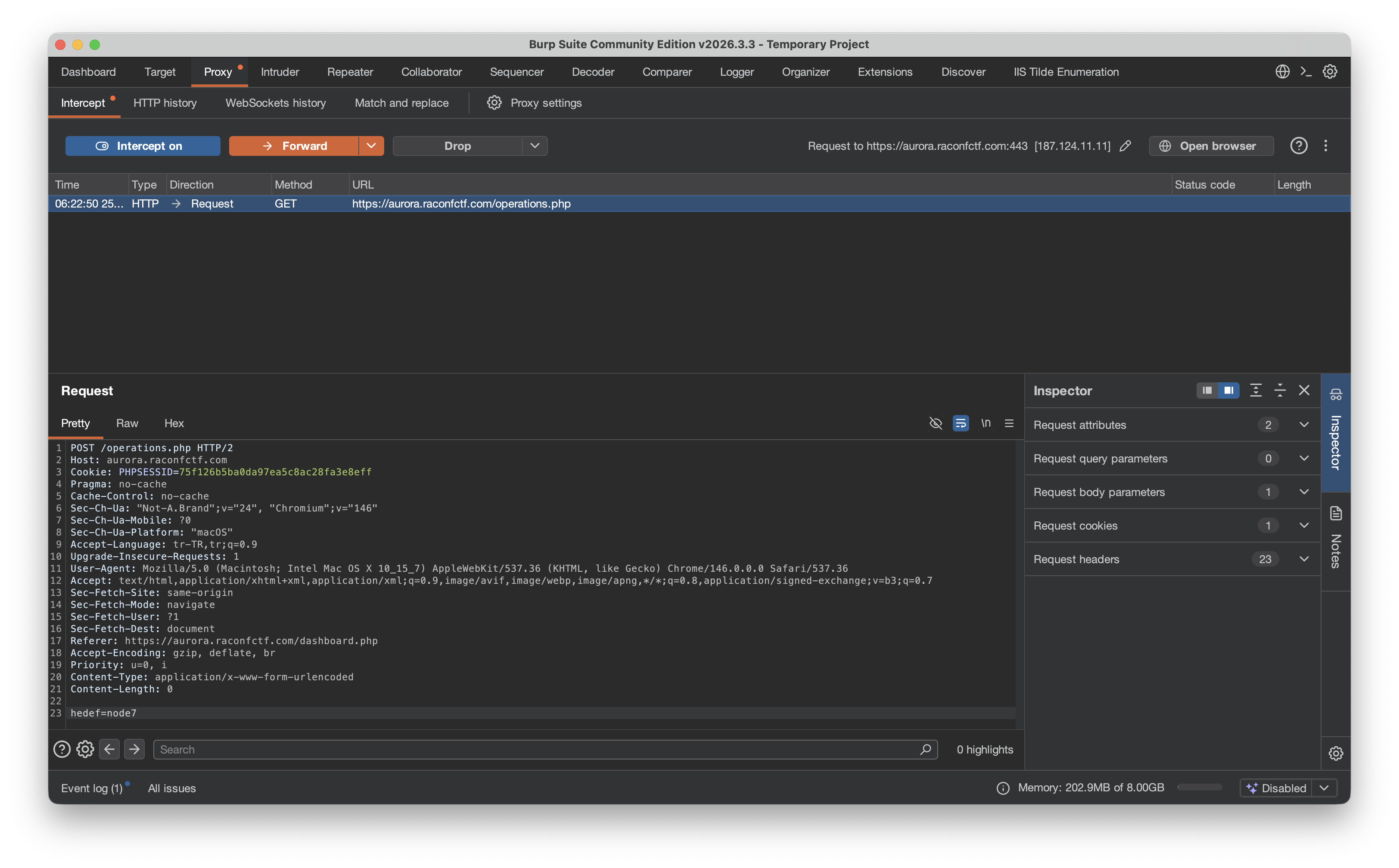Open IIS Tilde Enumeration tab
Screen dimensions: 1399x868
click(1066, 72)
